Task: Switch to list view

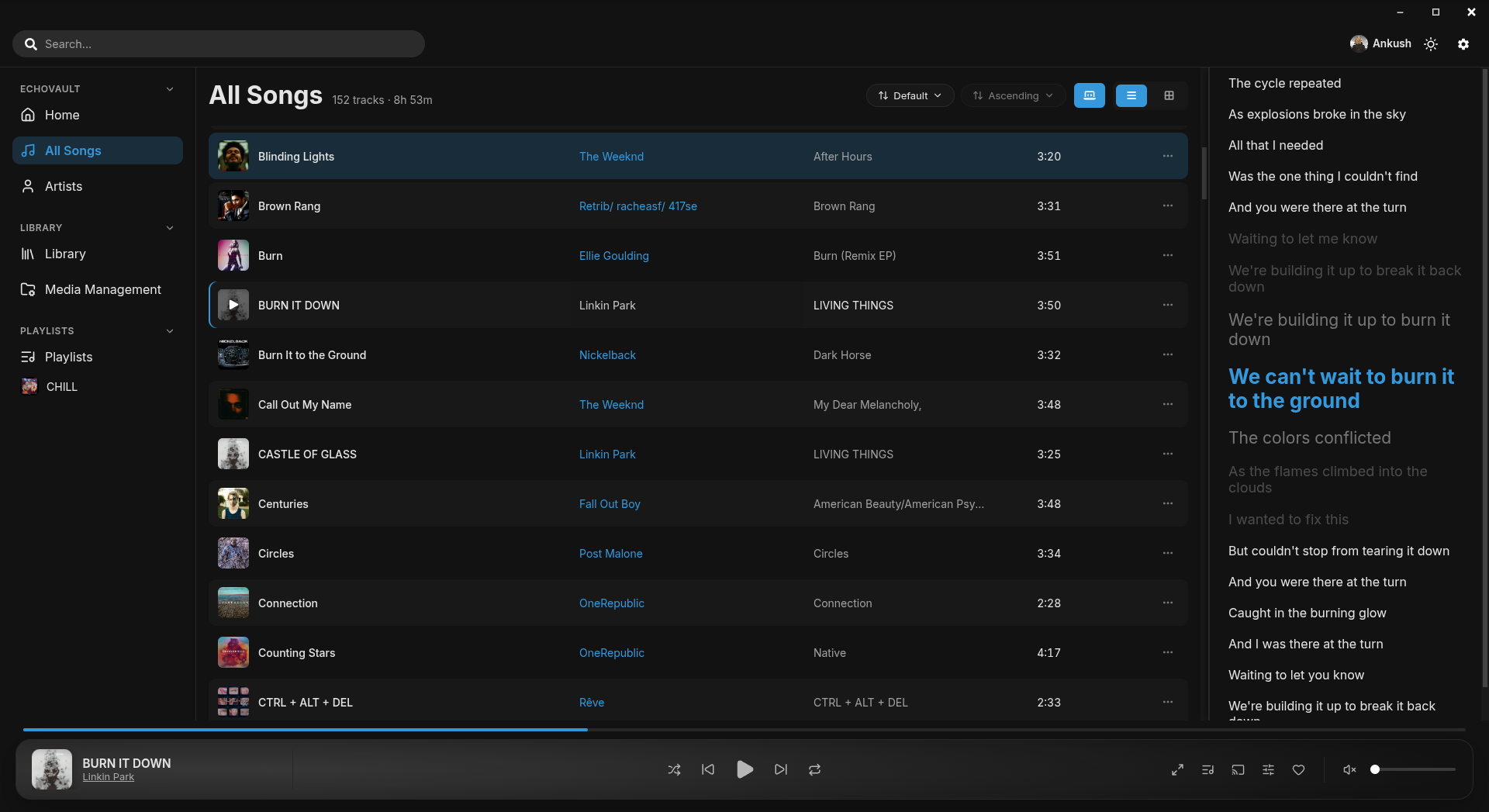Action: tap(1131, 95)
